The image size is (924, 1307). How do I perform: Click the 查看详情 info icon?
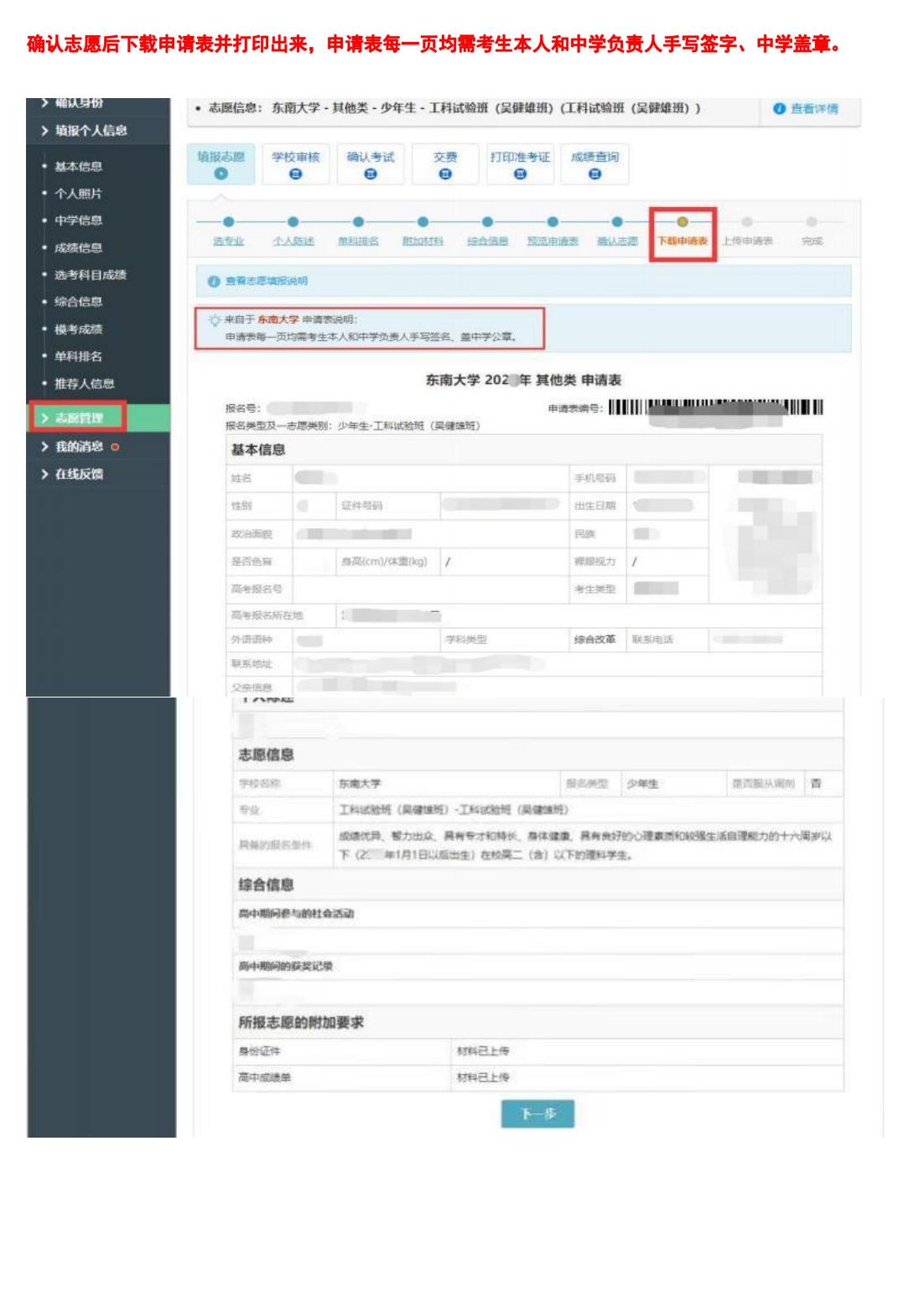tap(779, 109)
